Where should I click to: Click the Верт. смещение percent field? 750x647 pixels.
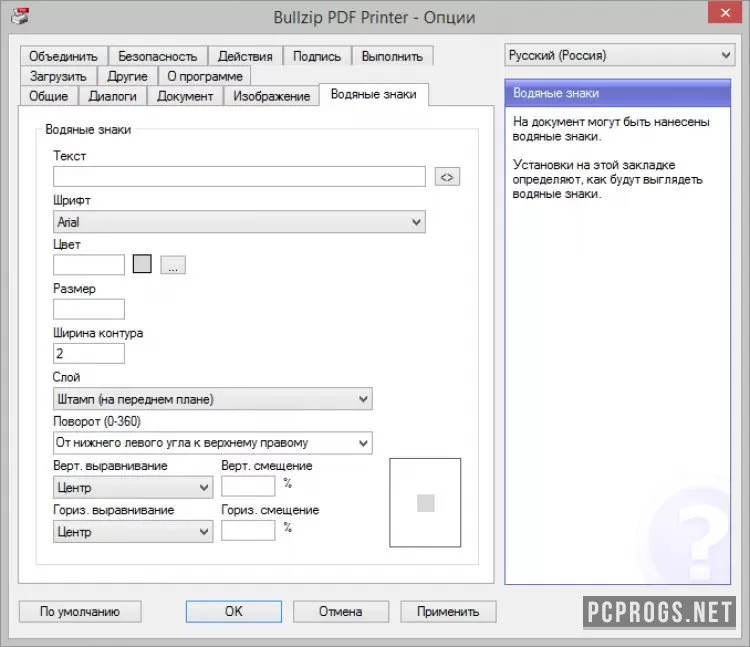[248, 486]
